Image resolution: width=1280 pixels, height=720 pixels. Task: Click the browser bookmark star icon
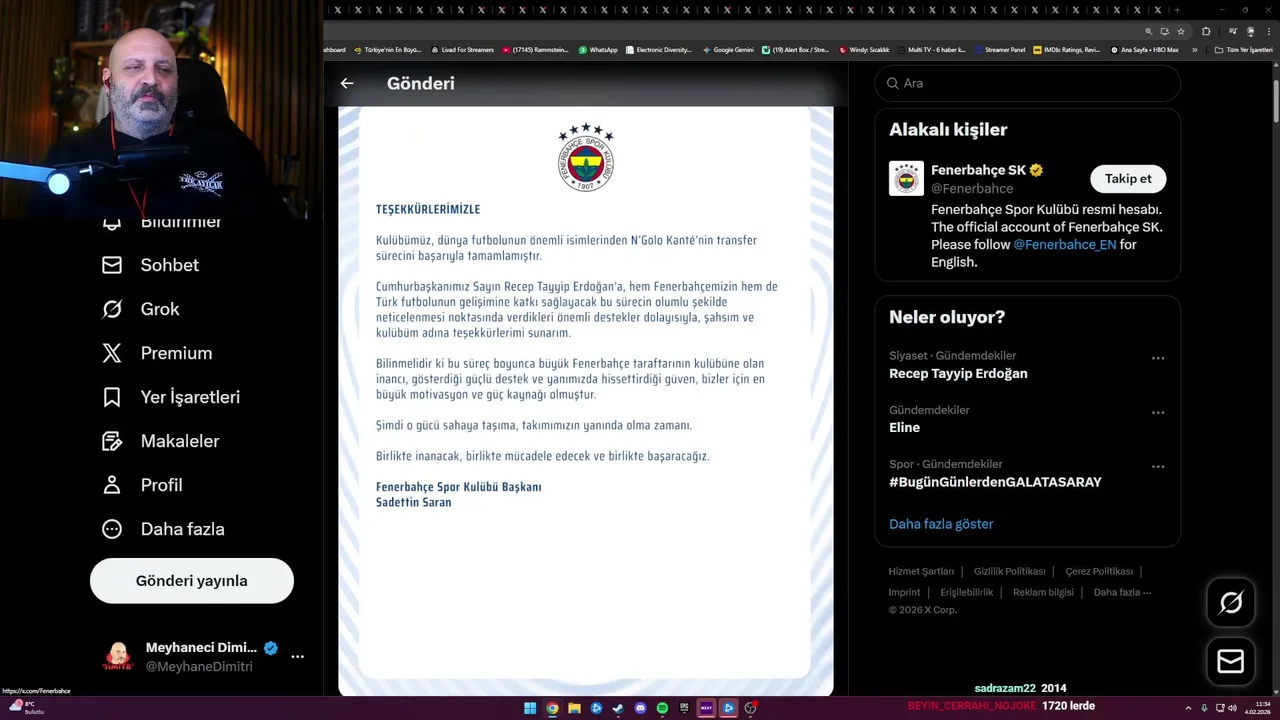pos(1181,31)
